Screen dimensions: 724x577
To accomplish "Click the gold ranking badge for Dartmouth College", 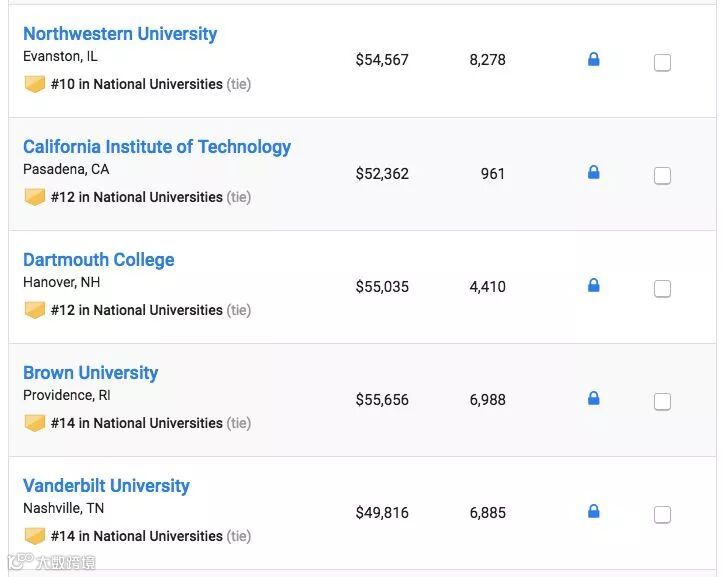I will coord(35,310).
